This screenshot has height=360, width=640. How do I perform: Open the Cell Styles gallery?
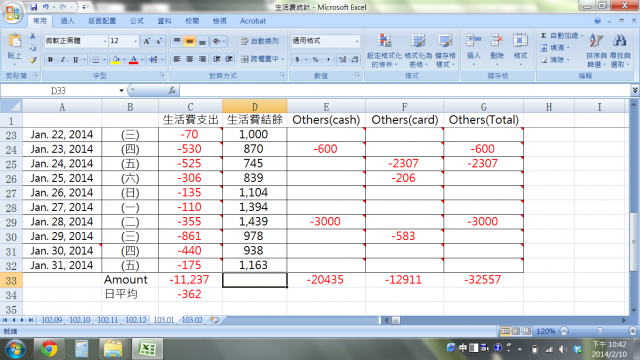click(x=445, y=50)
